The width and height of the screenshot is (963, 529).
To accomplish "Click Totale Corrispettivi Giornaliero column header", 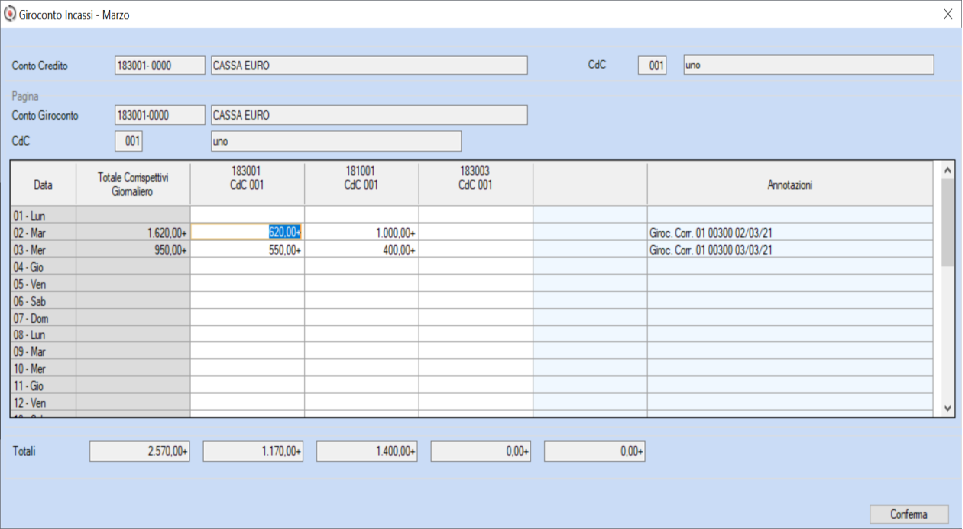I will coord(133,184).
